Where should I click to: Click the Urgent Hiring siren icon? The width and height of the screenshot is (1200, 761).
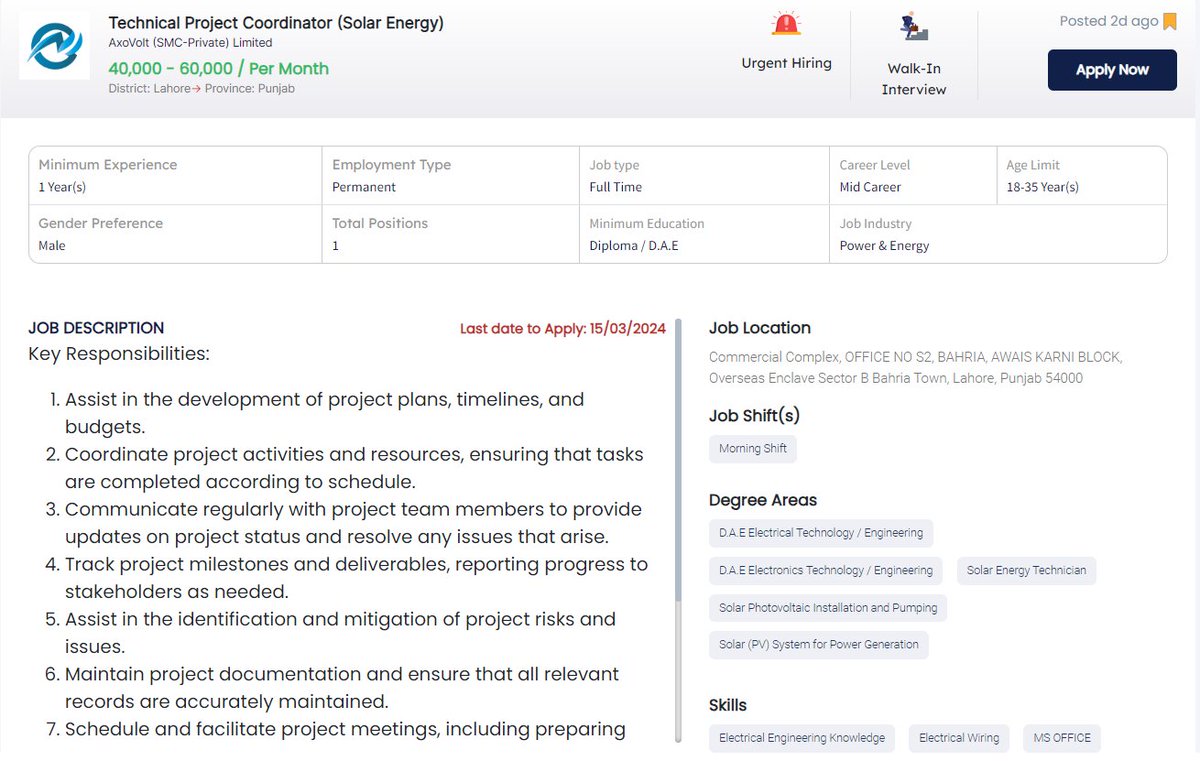tap(786, 25)
